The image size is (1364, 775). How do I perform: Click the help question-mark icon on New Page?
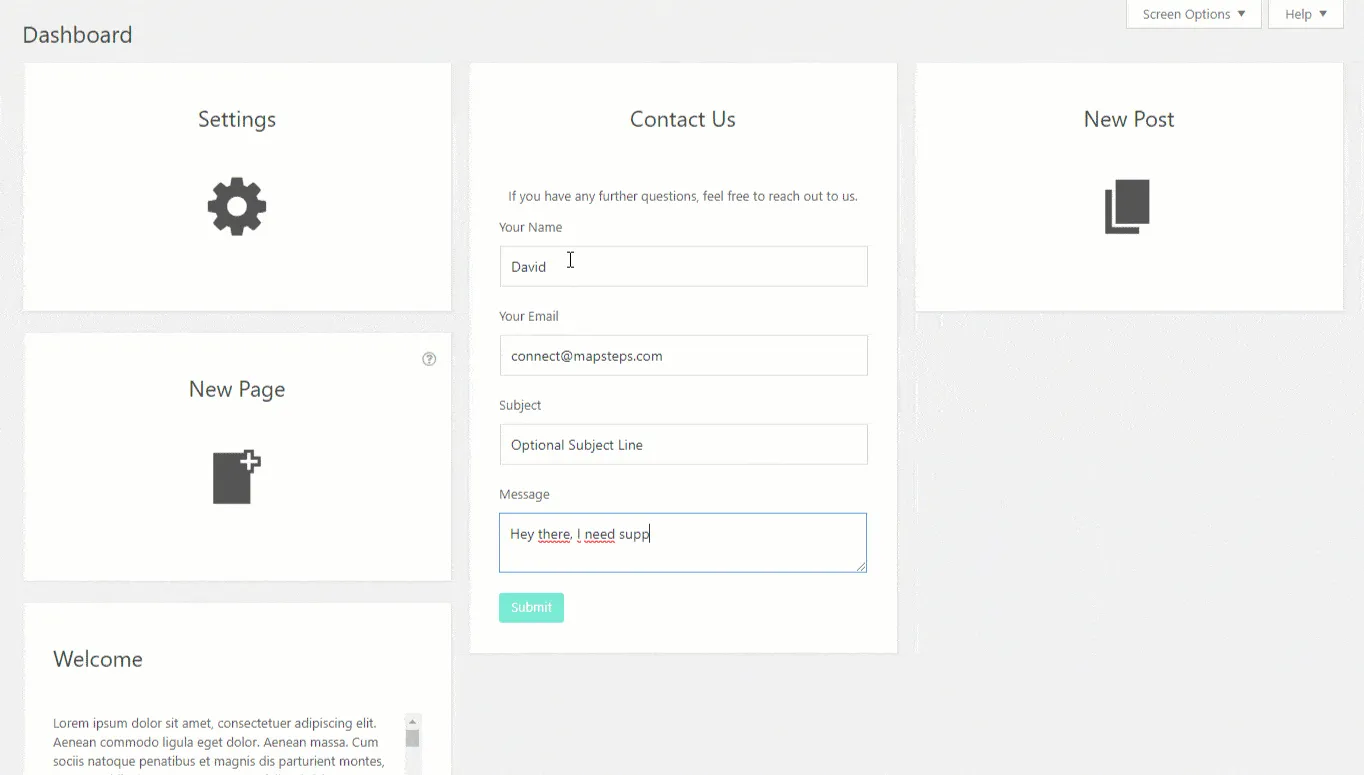(429, 359)
